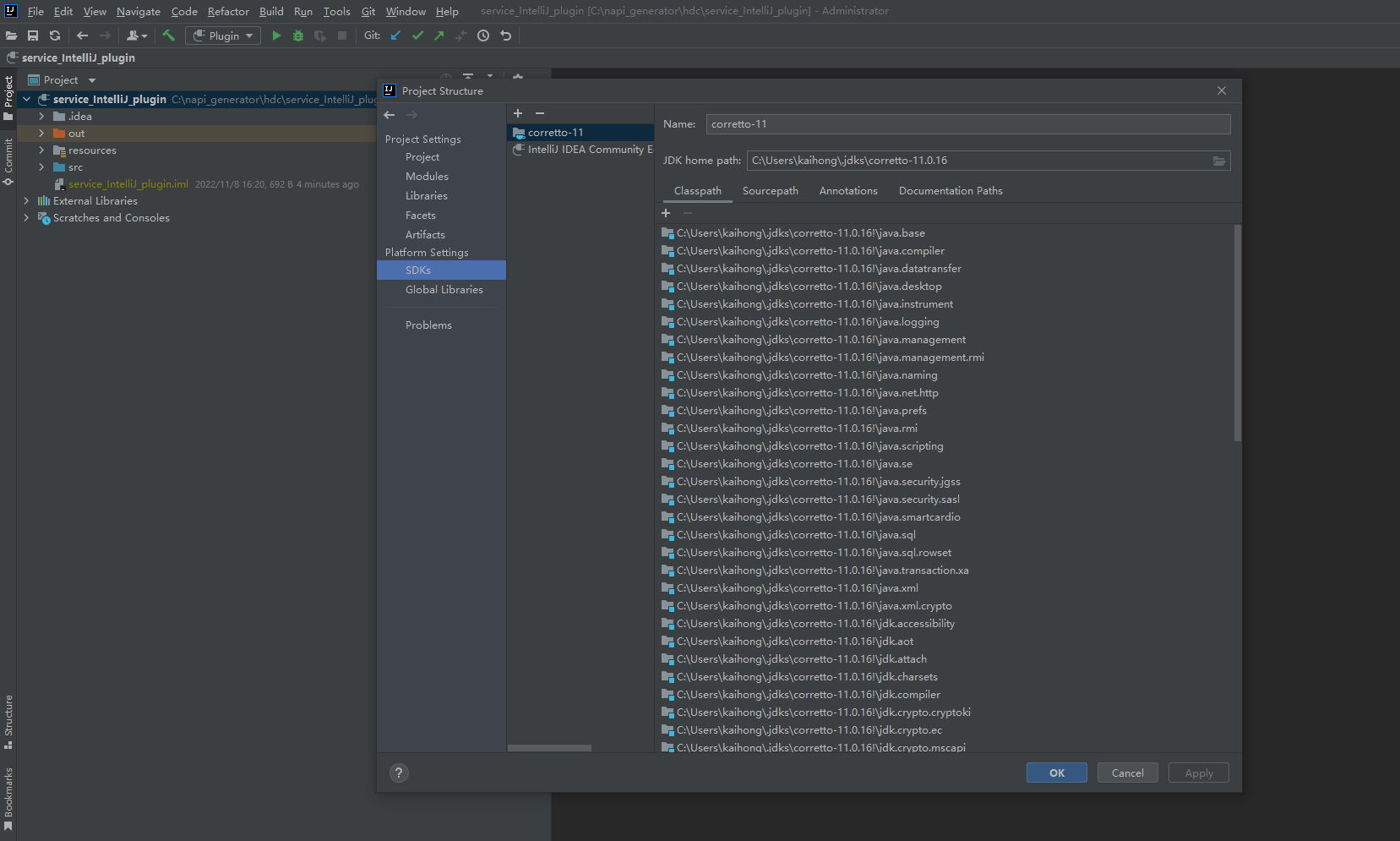
Task: Remove selected SDK with minus icon
Action: [540, 113]
